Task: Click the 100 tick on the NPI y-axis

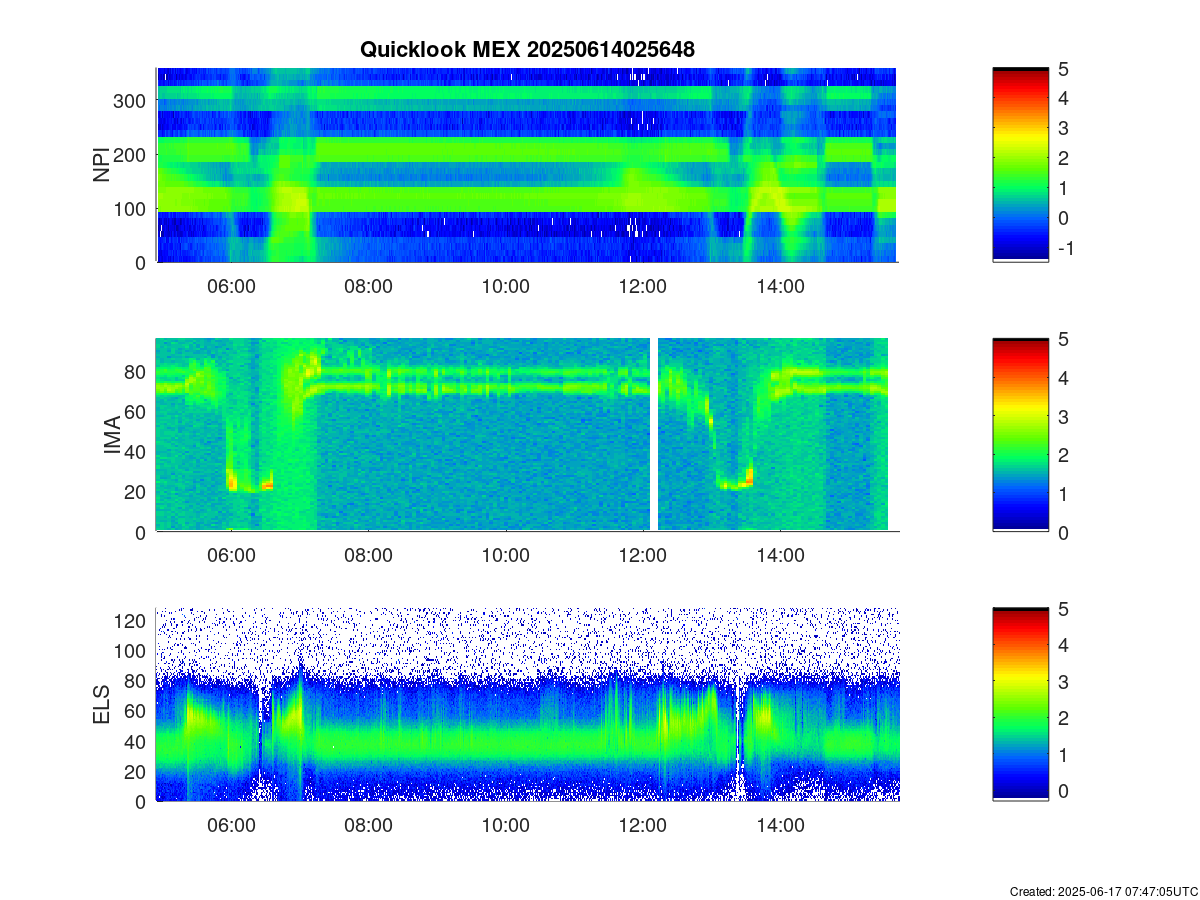Action: pyautogui.click(x=132, y=209)
